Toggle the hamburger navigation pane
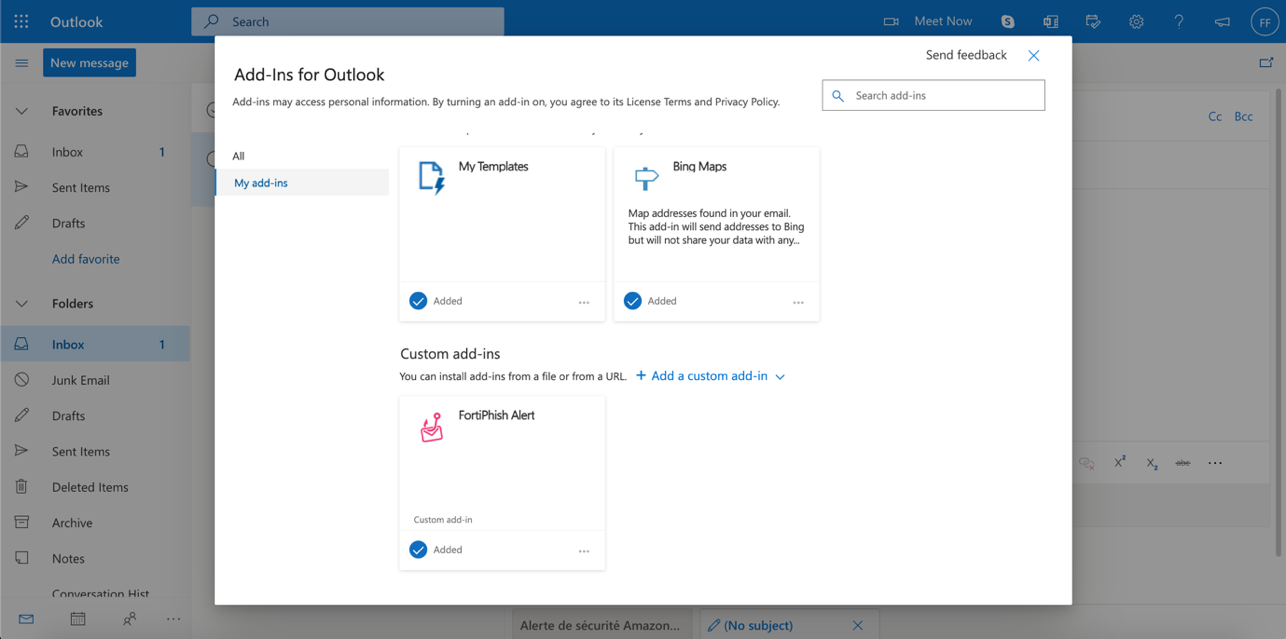 (x=21, y=63)
